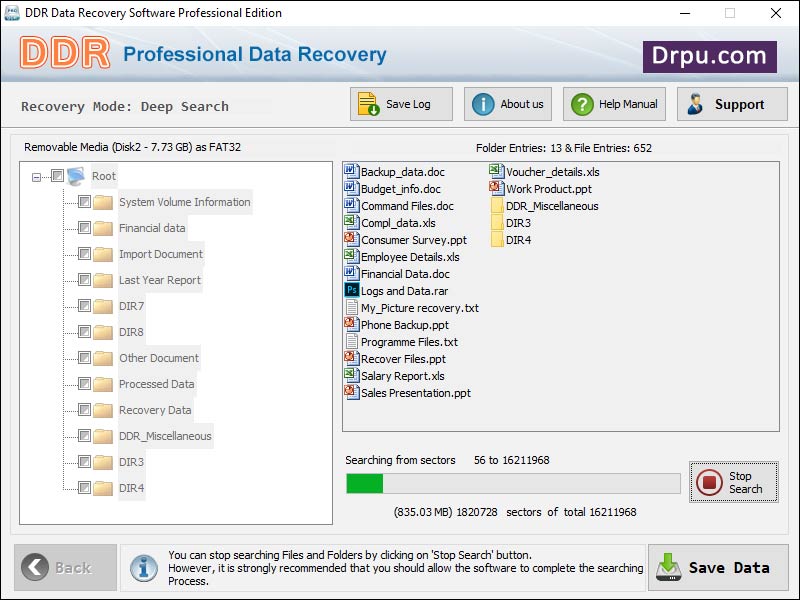Tick the Recovery Data checkbox
Image resolution: width=800 pixels, height=600 pixels.
(x=84, y=410)
